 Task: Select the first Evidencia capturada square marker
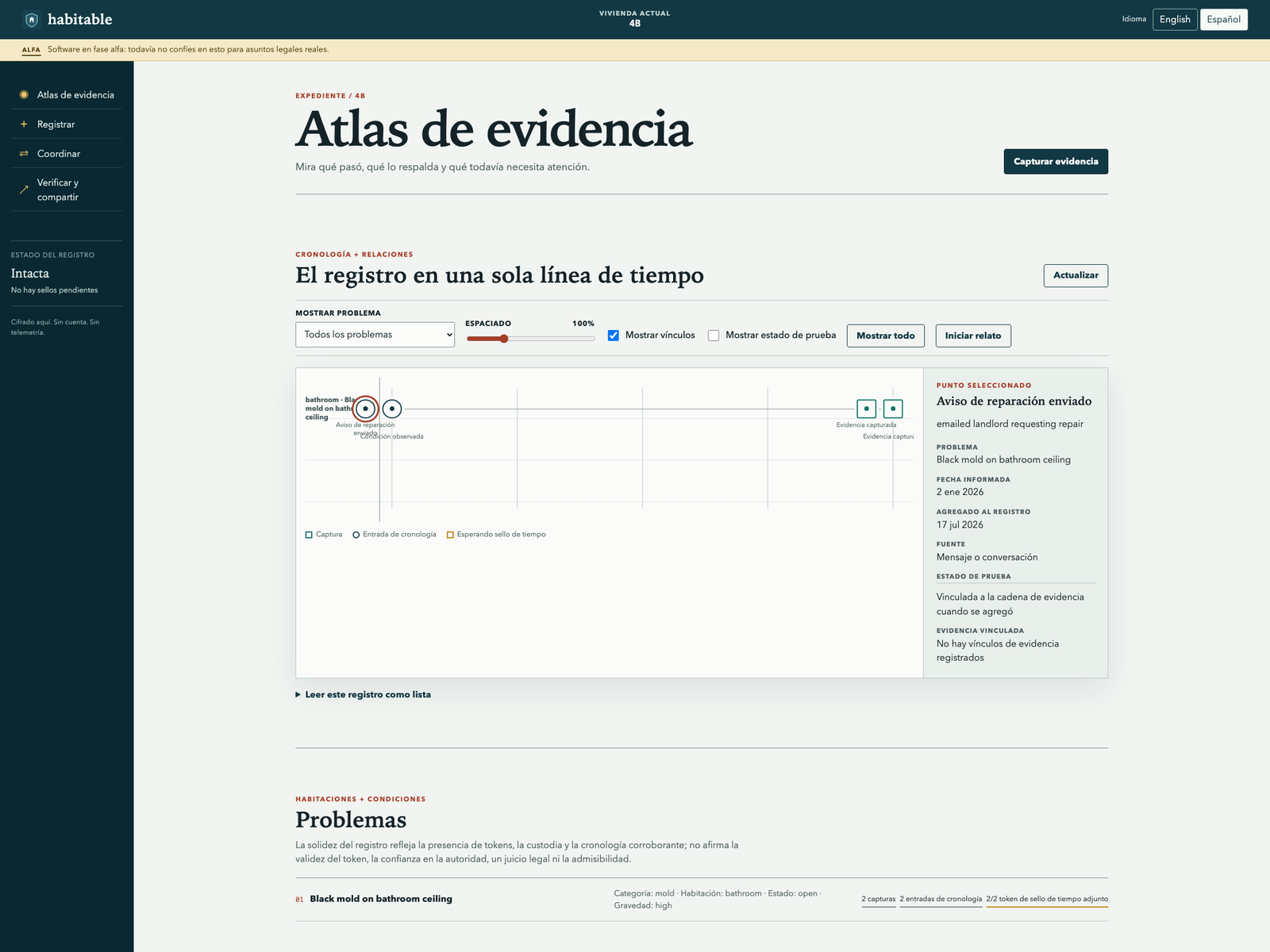(x=866, y=409)
